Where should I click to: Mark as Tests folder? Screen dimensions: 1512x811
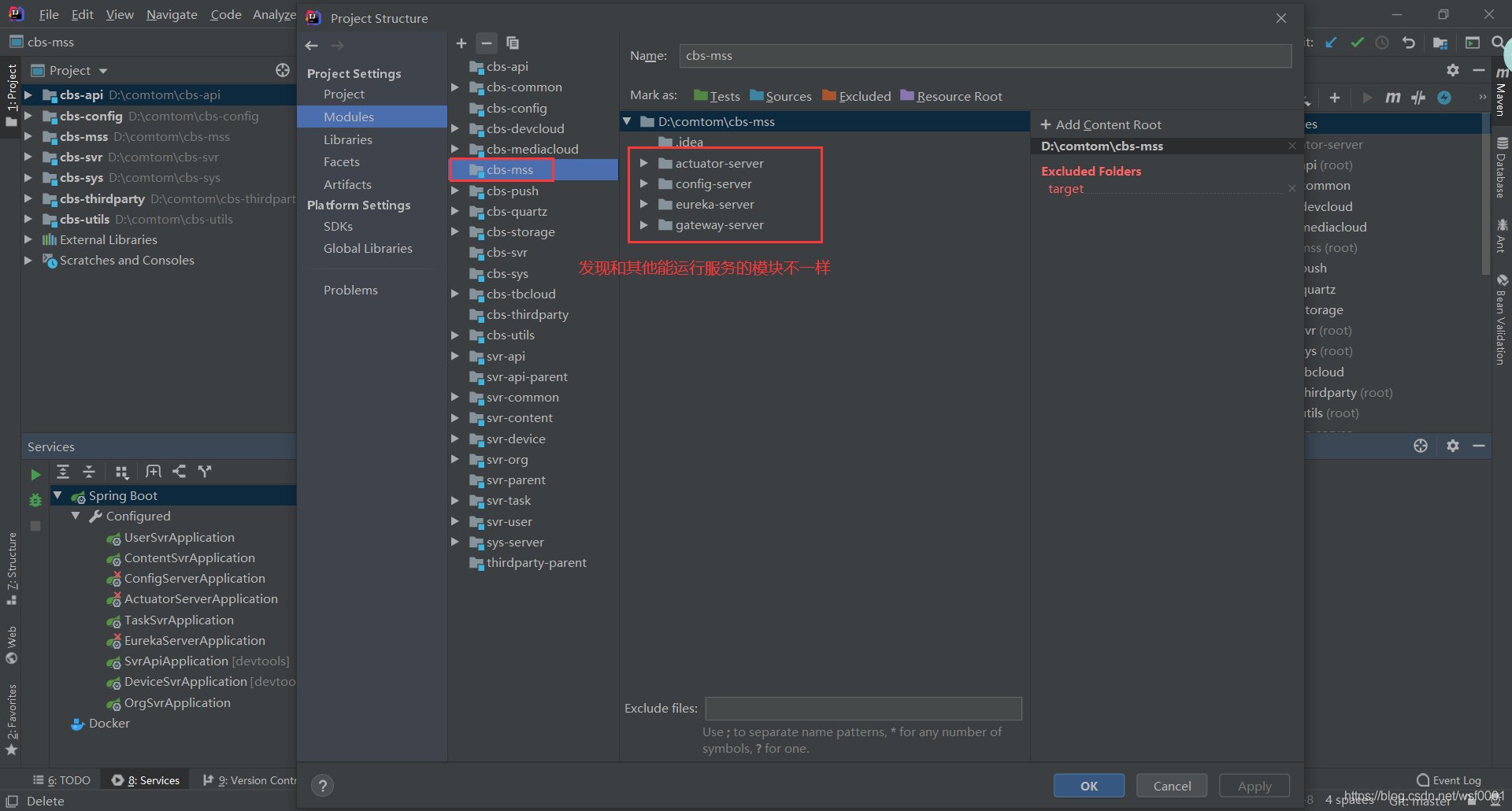click(717, 96)
